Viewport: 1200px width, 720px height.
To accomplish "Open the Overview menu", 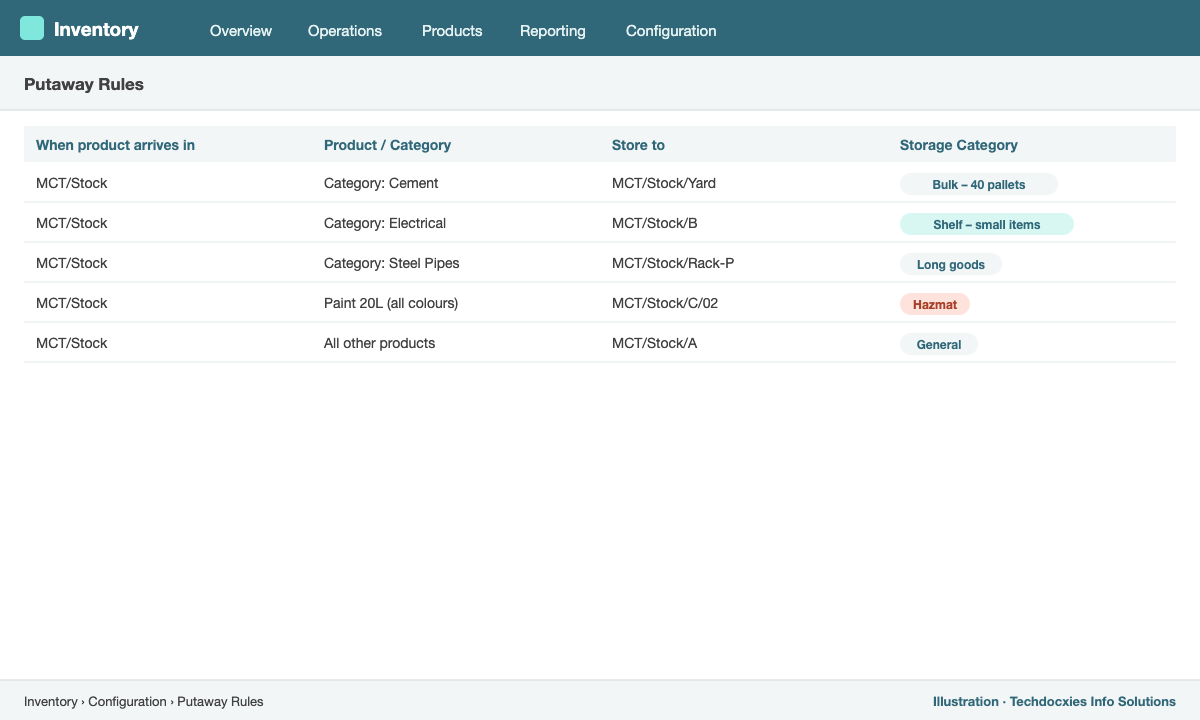I will [x=241, y=31].
